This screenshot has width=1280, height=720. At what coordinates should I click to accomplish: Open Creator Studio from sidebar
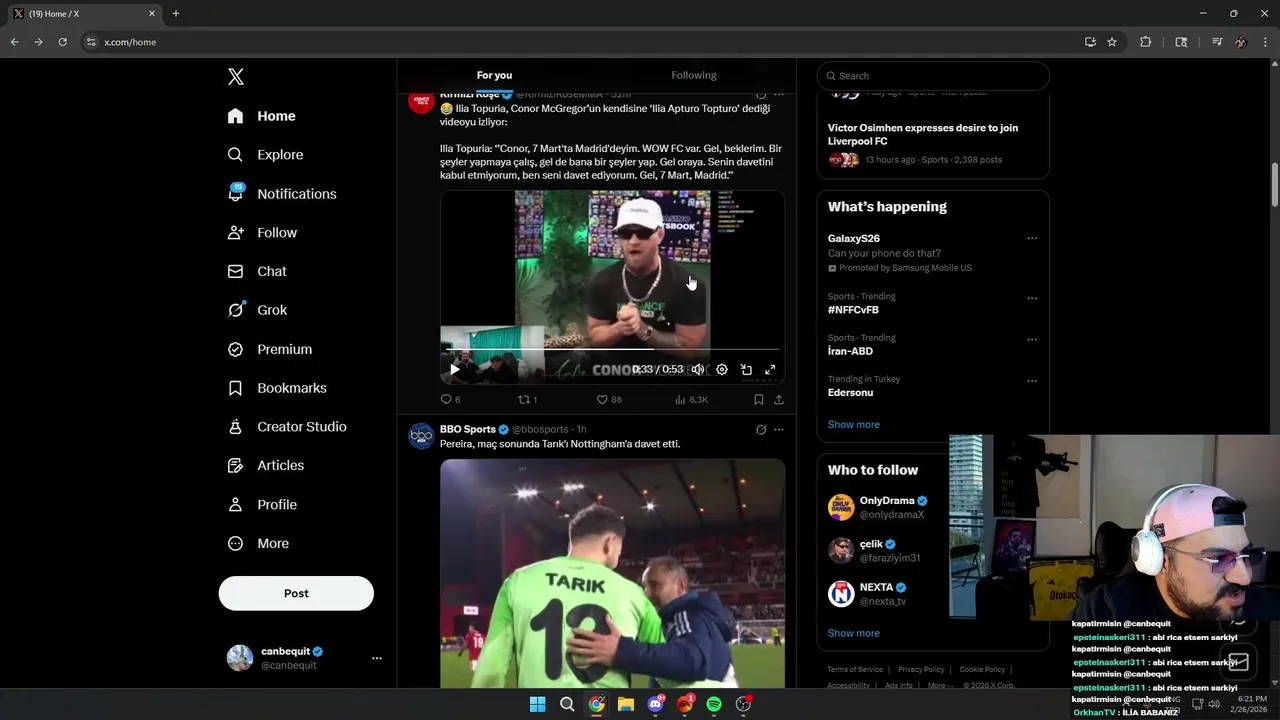coord(286,427)
